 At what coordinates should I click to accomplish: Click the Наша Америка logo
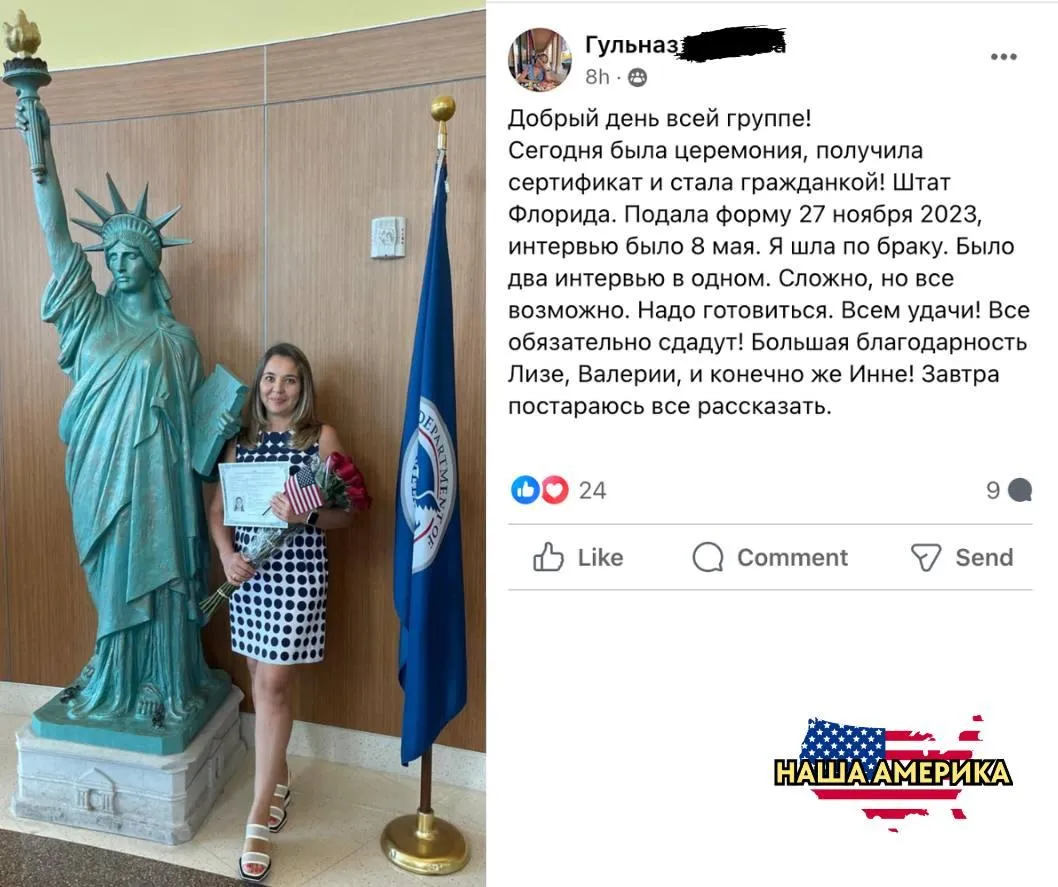(893, 770)
